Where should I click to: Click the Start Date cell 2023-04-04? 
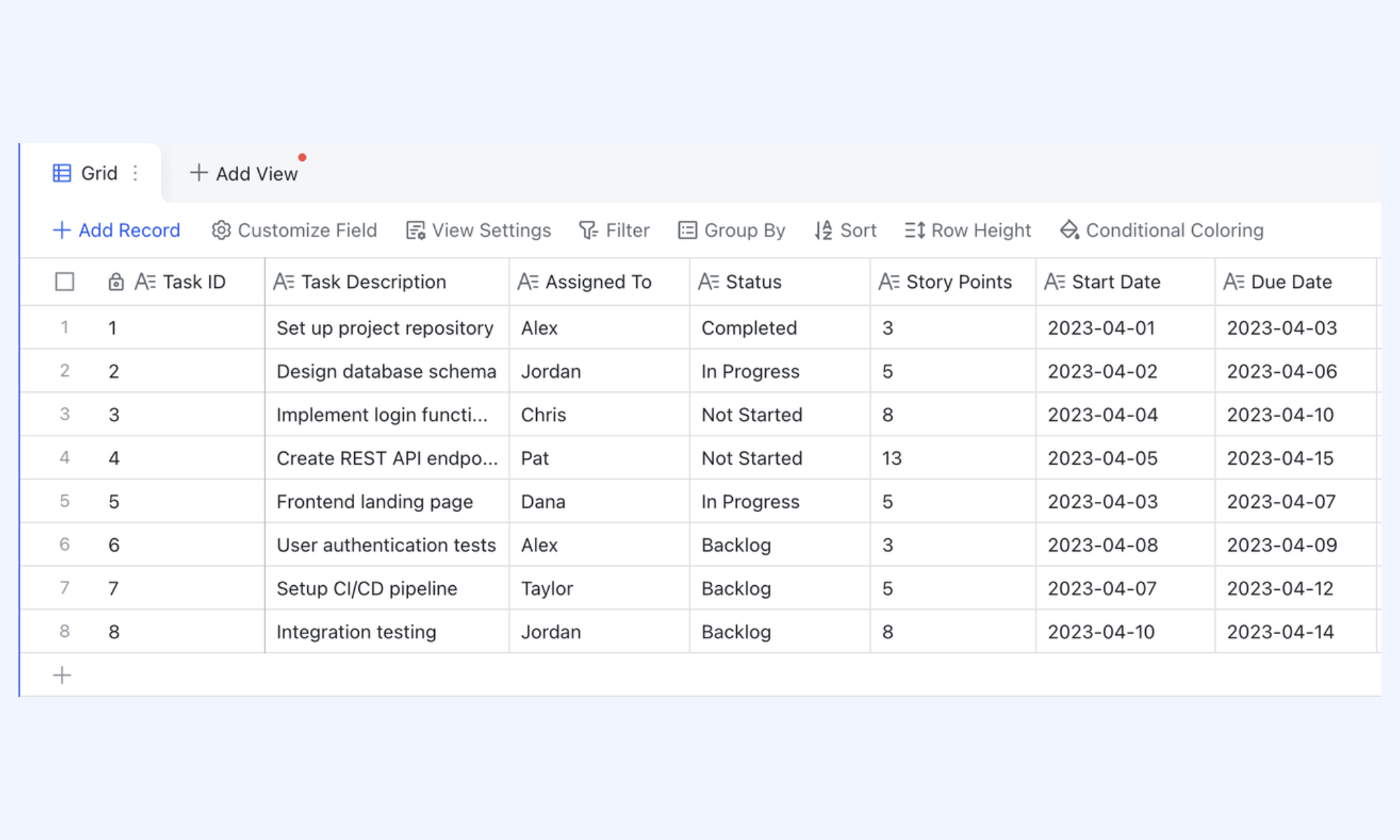point(1126,414)
